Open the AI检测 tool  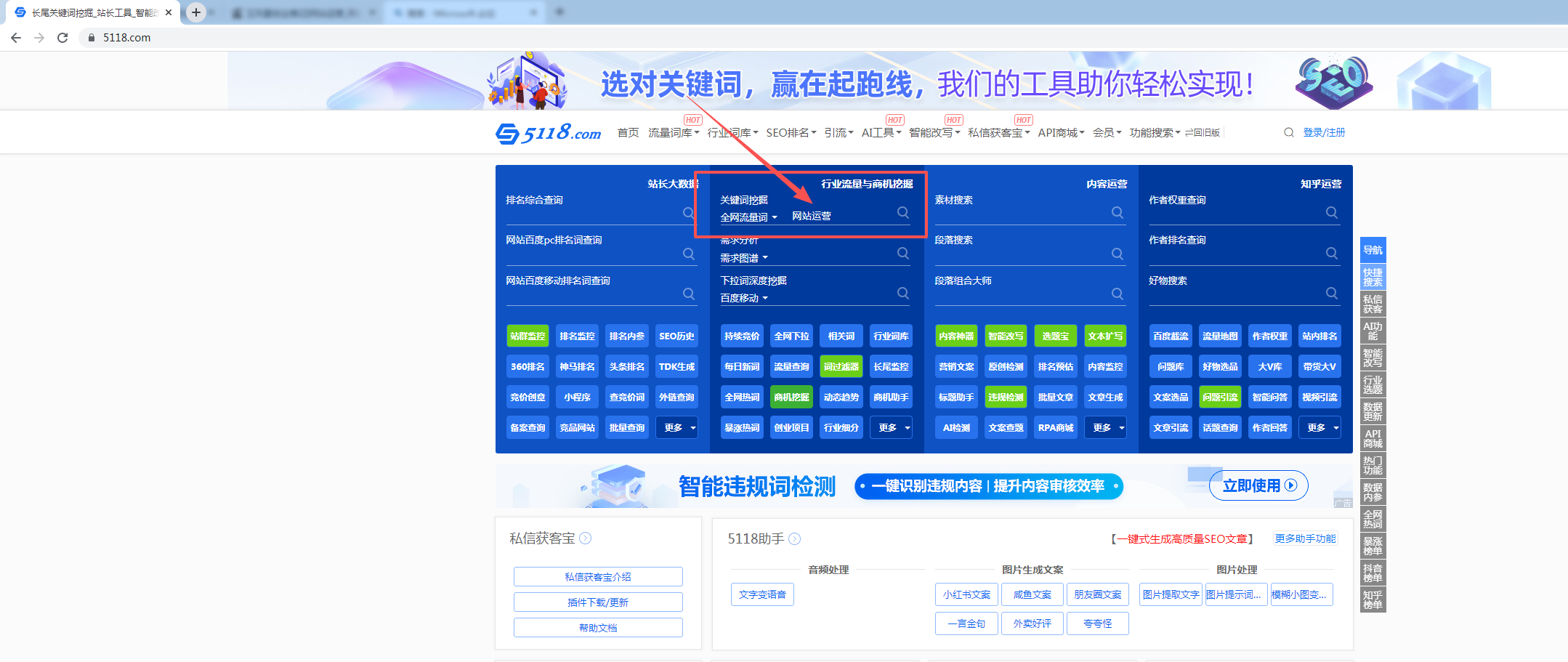click(x=956, y=427)
